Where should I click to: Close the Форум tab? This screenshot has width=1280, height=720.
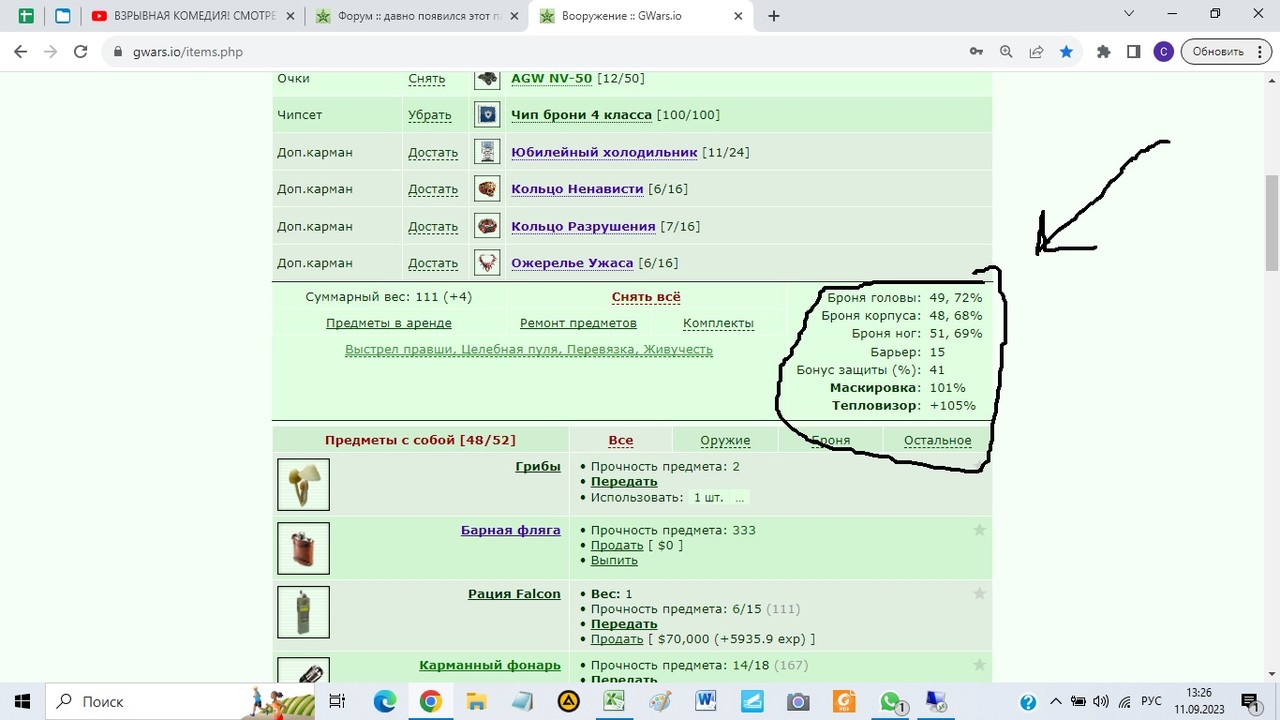(x=513, y=16)
